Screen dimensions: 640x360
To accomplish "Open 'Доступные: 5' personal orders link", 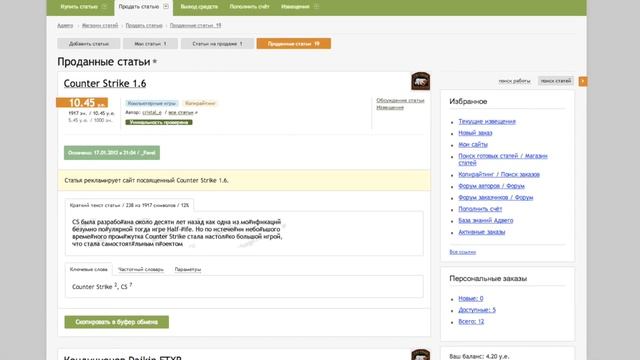I will point(477,310).
